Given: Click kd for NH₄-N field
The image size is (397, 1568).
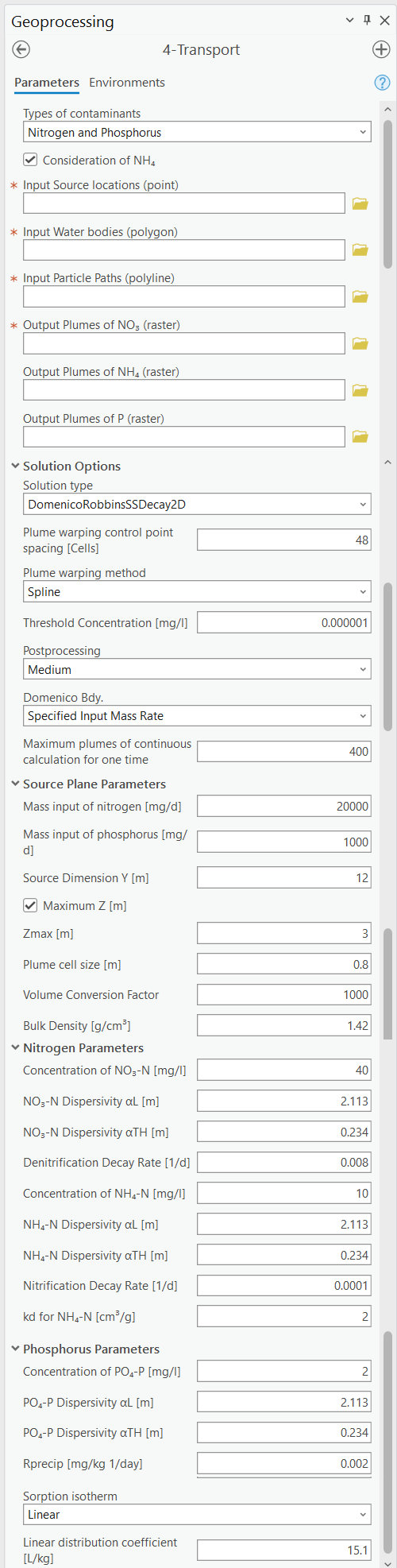Looking at the screenshot, I should 284,1316.
